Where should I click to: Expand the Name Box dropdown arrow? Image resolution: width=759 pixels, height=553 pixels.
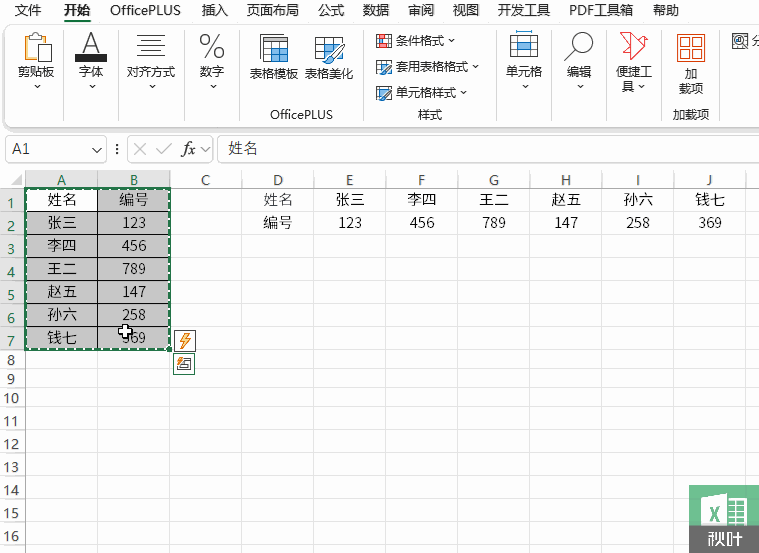pyautogui.click(x=97, y=149)
